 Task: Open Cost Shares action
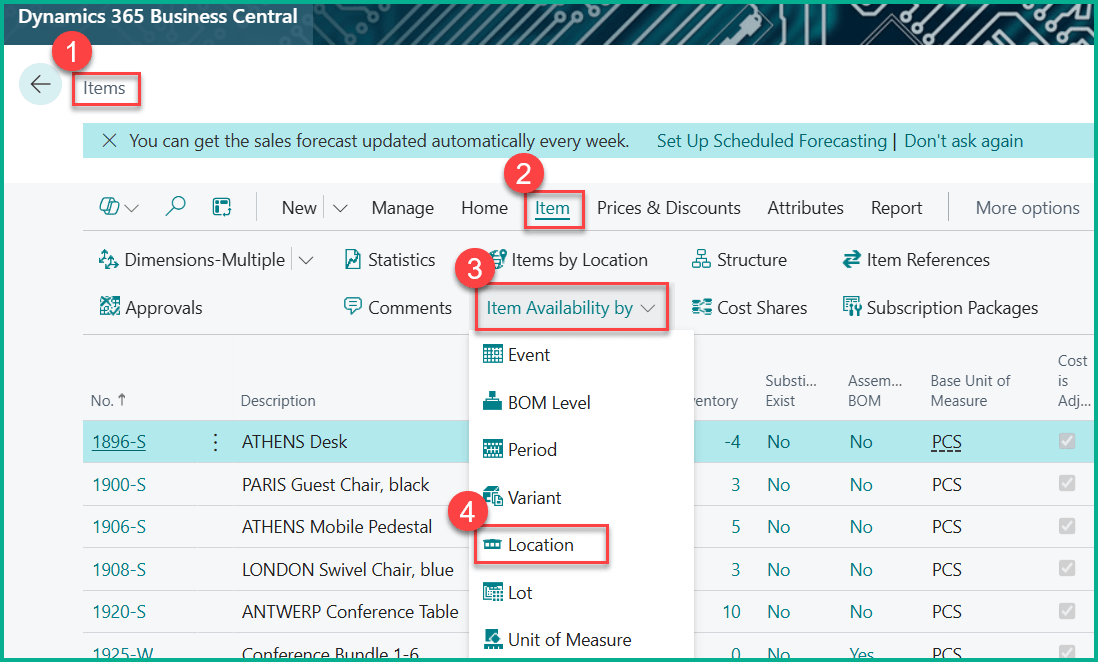pyautogui.click(x=749, y=308)
